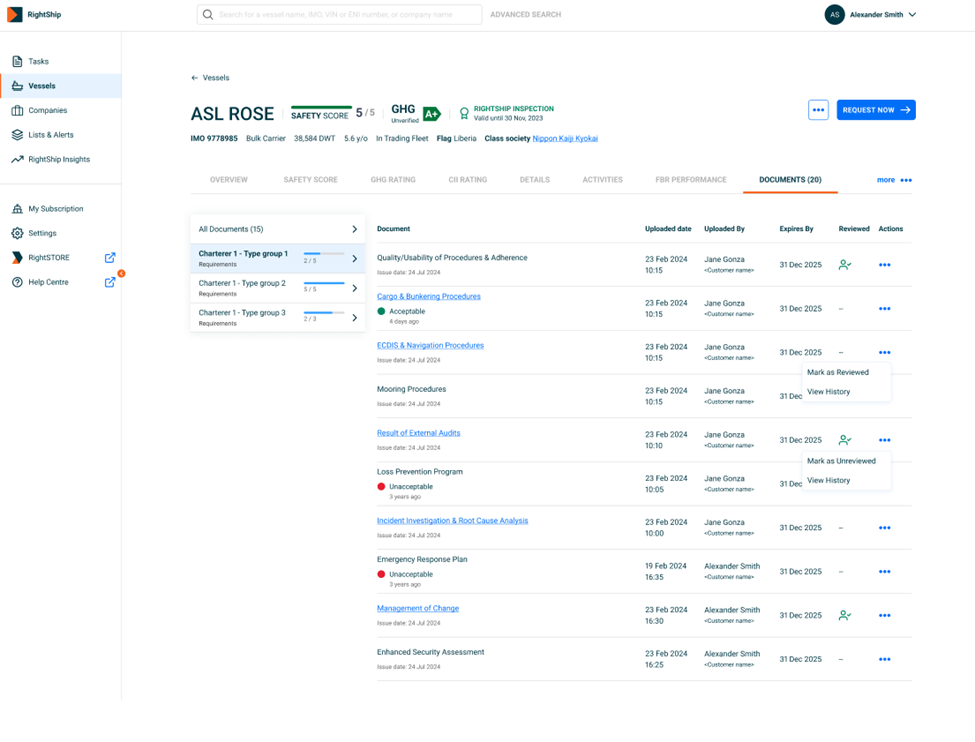
Task: Focus the vessel search input field
Action: [340, 14]
